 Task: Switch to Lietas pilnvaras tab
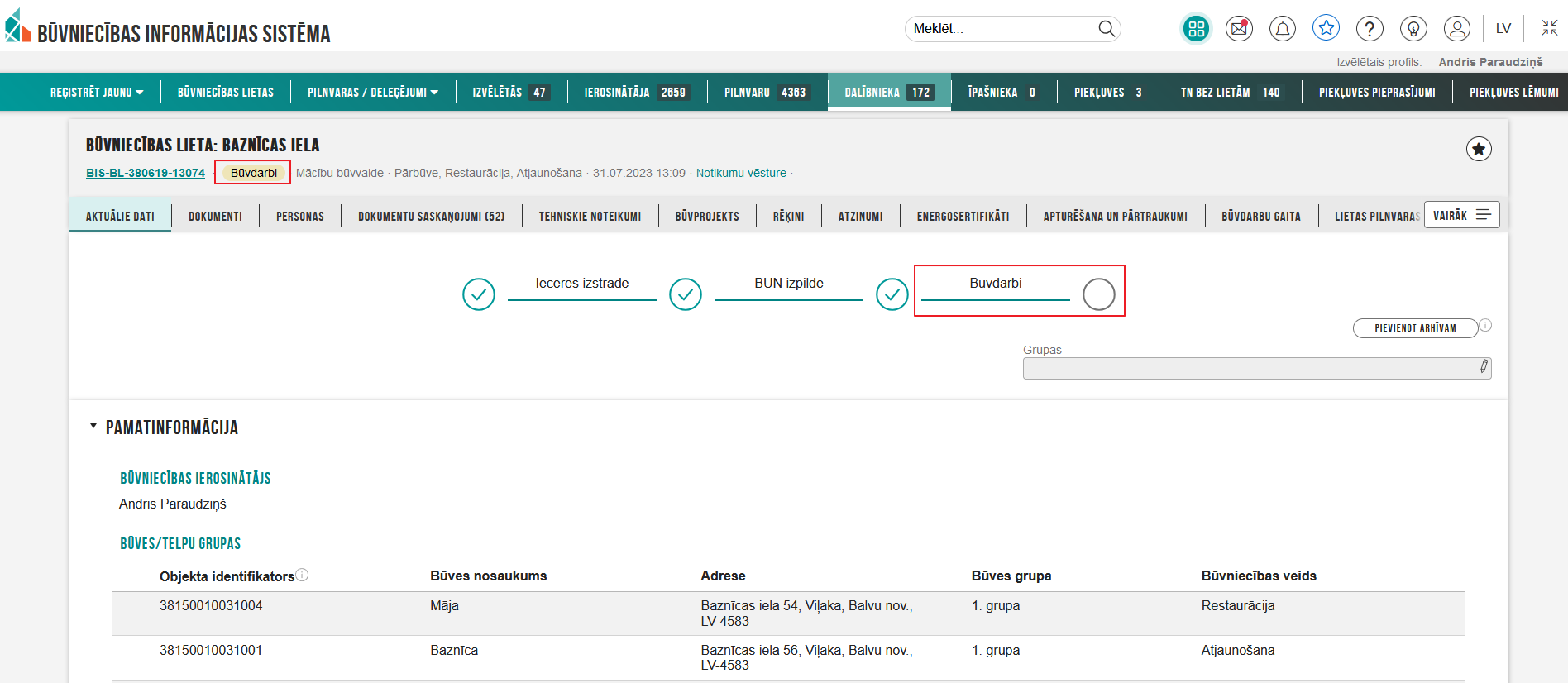[x=1376, y=216]
